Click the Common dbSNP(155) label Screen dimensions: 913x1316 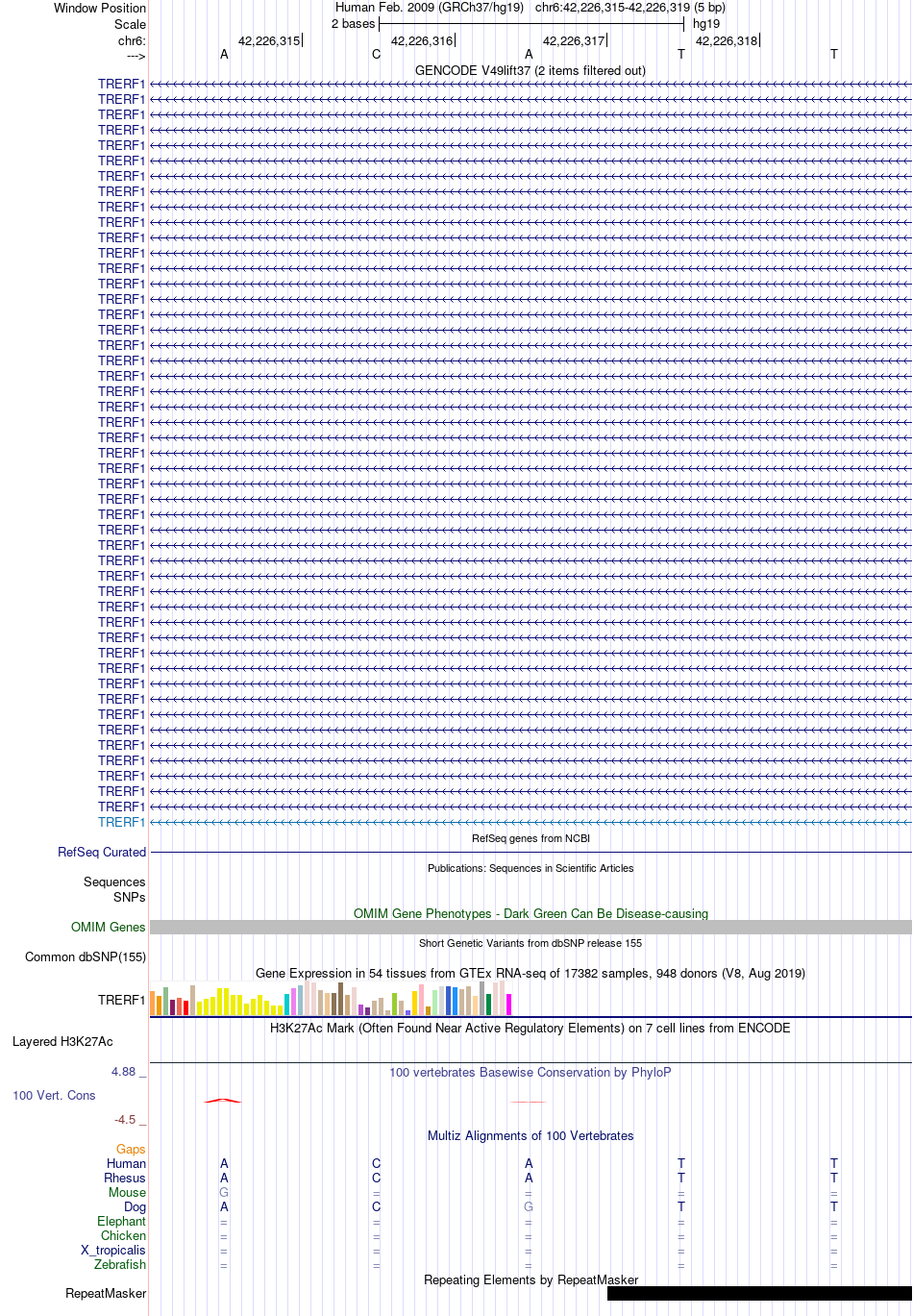coord(86,957)
